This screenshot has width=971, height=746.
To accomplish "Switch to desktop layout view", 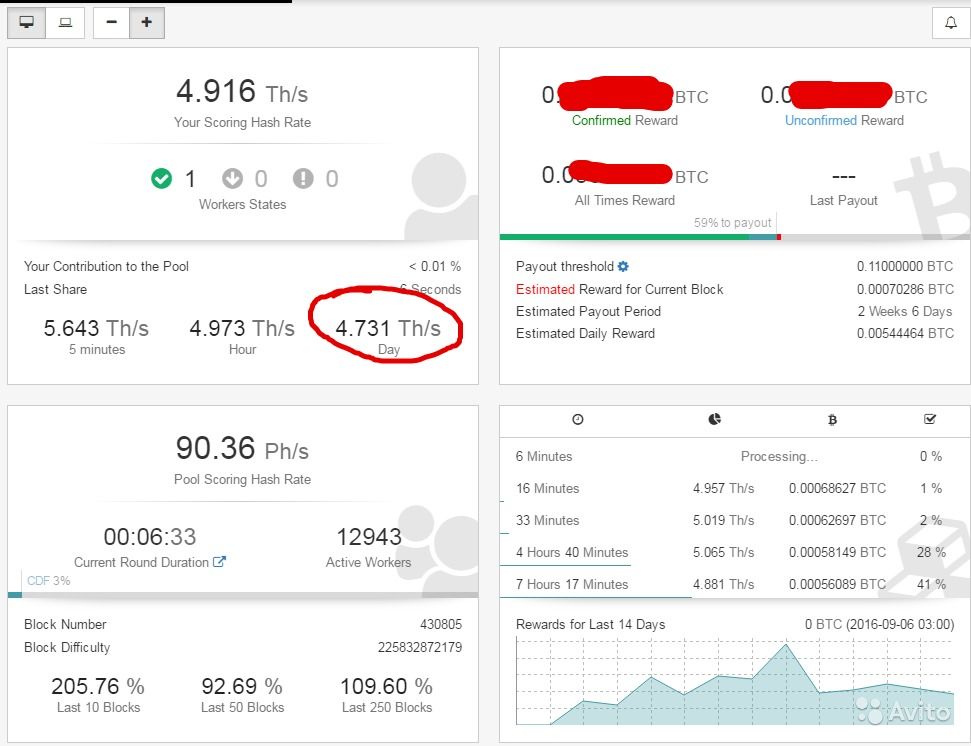I will point(27,22).
